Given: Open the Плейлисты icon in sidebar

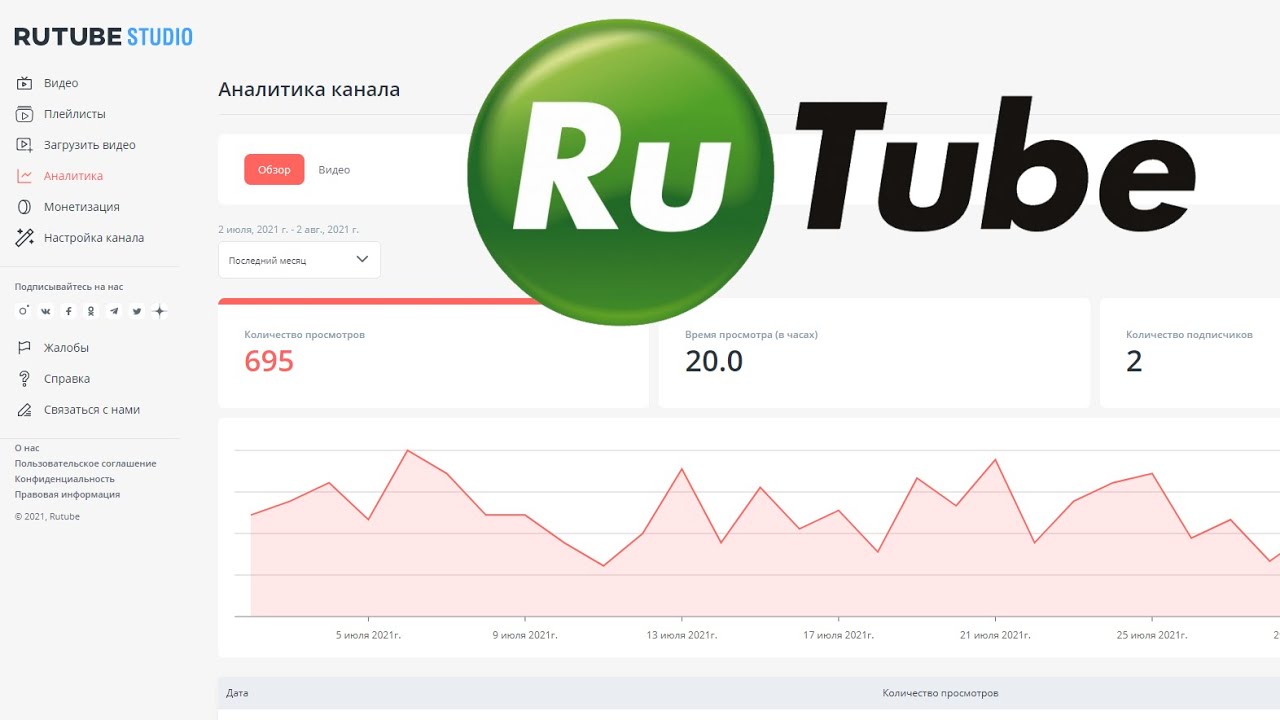Looking at the screenshot, I should pyautogui.click(x=25, y=114).
